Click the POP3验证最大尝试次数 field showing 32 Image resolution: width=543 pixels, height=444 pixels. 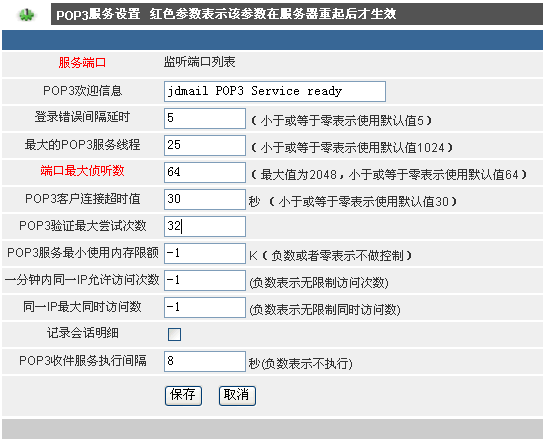click(205, 227)
